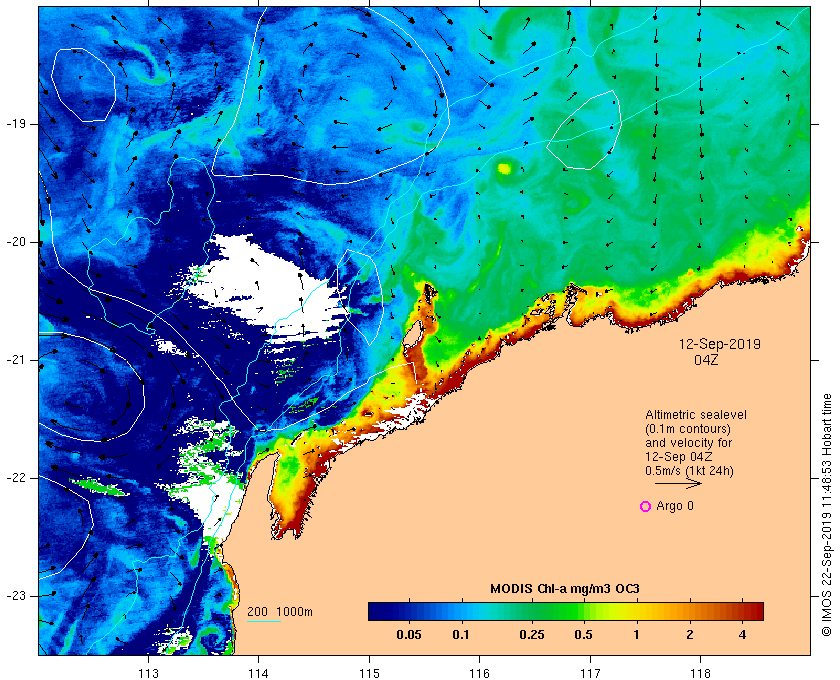This screenshot has height=680, width=840.
Task: Click the 'MODIS Chl-a mg/m3 OC3' title
Action: click(565, 589)
